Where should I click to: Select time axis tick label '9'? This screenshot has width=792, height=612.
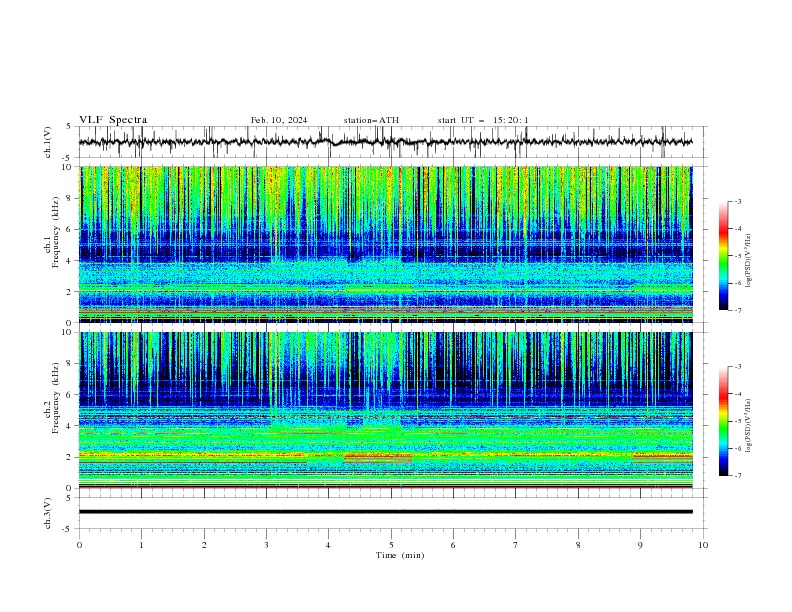pos(640,545)
